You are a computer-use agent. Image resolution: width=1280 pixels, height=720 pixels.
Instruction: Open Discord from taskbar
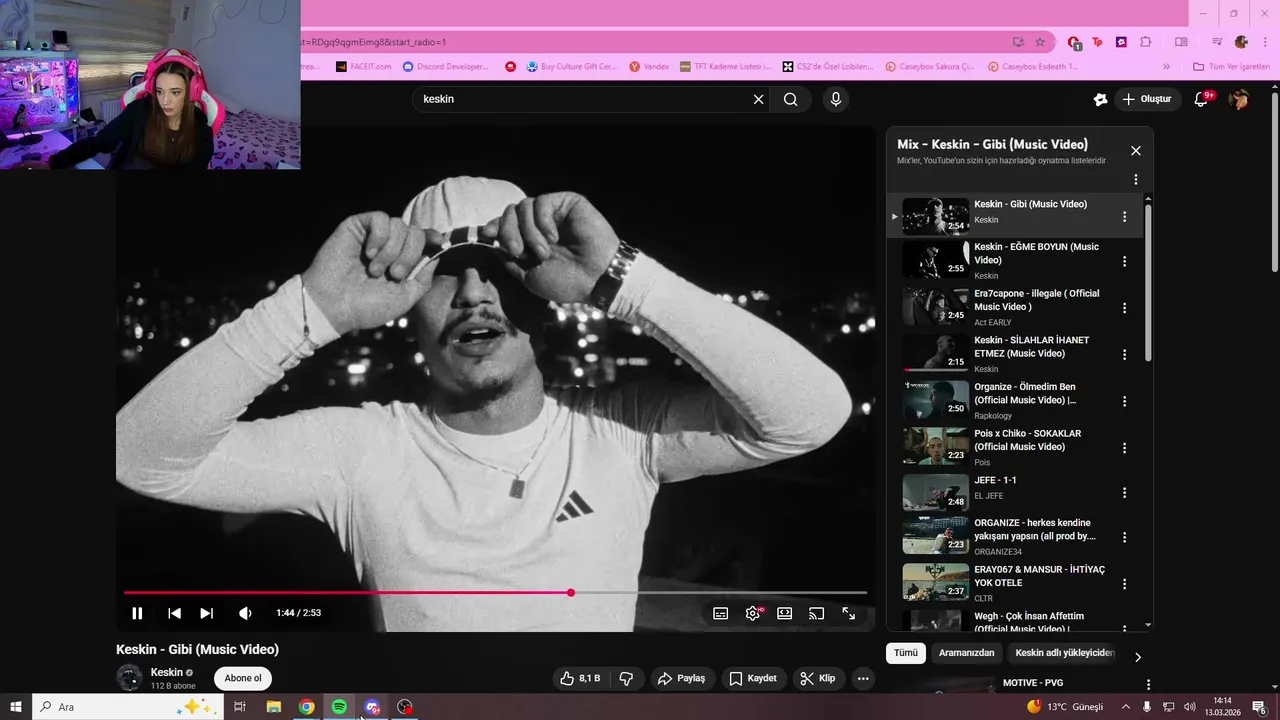click(372, 707)
